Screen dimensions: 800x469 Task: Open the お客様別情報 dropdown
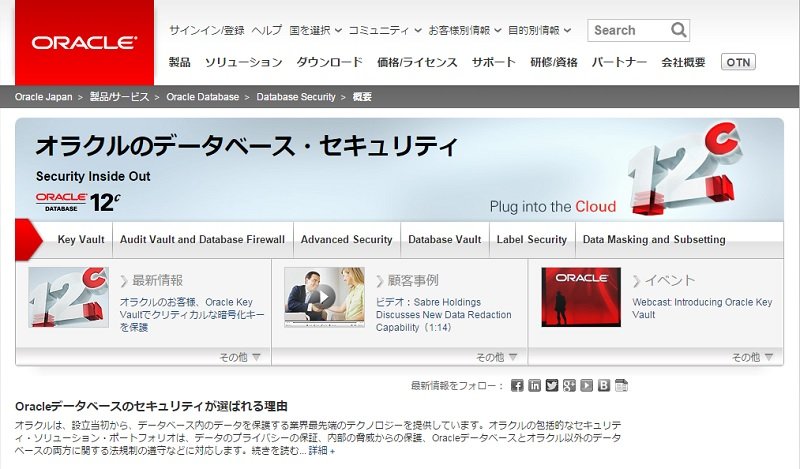[x=465, y=30]
